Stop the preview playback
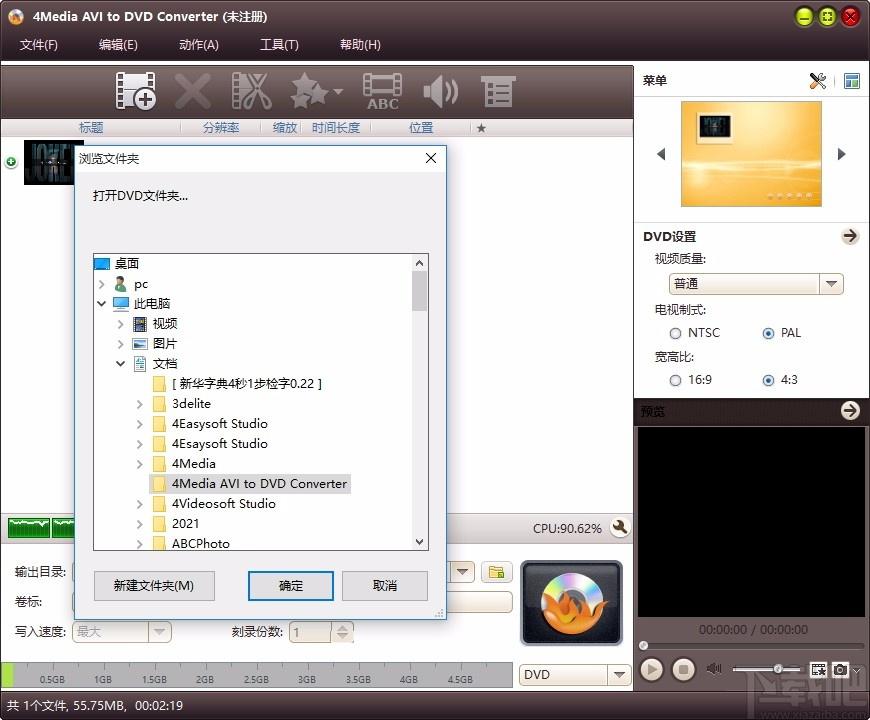This screenshot has width=870, height=720. [x=684, y=670]
